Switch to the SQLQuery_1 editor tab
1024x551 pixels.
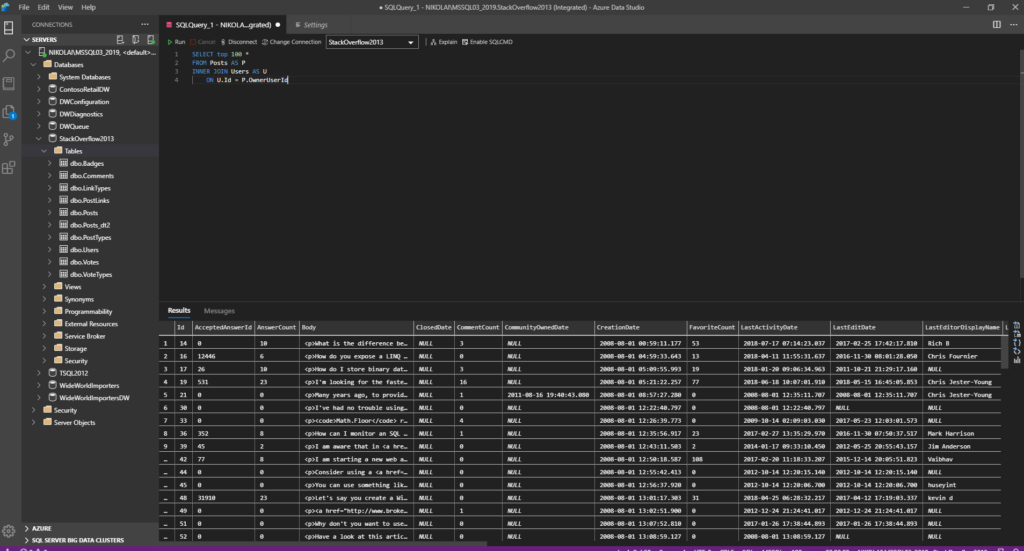tap(223, 25)
